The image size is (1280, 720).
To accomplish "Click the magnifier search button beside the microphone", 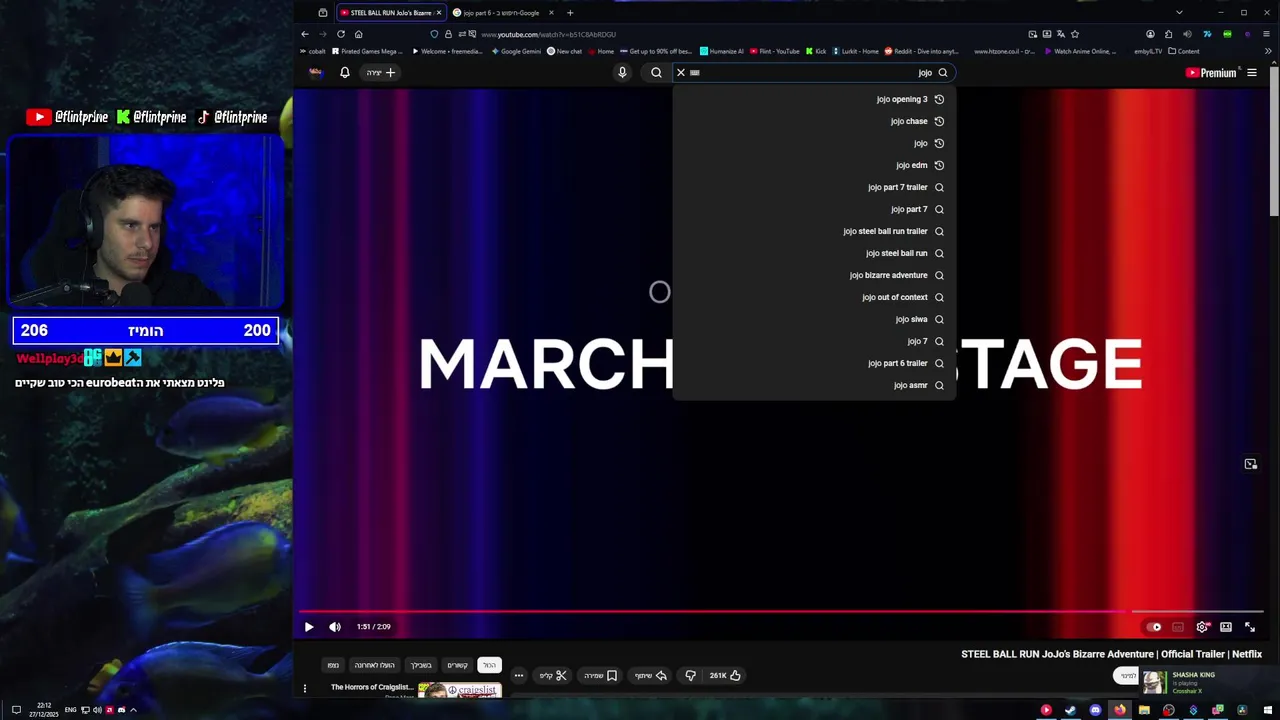I will 656,72.
